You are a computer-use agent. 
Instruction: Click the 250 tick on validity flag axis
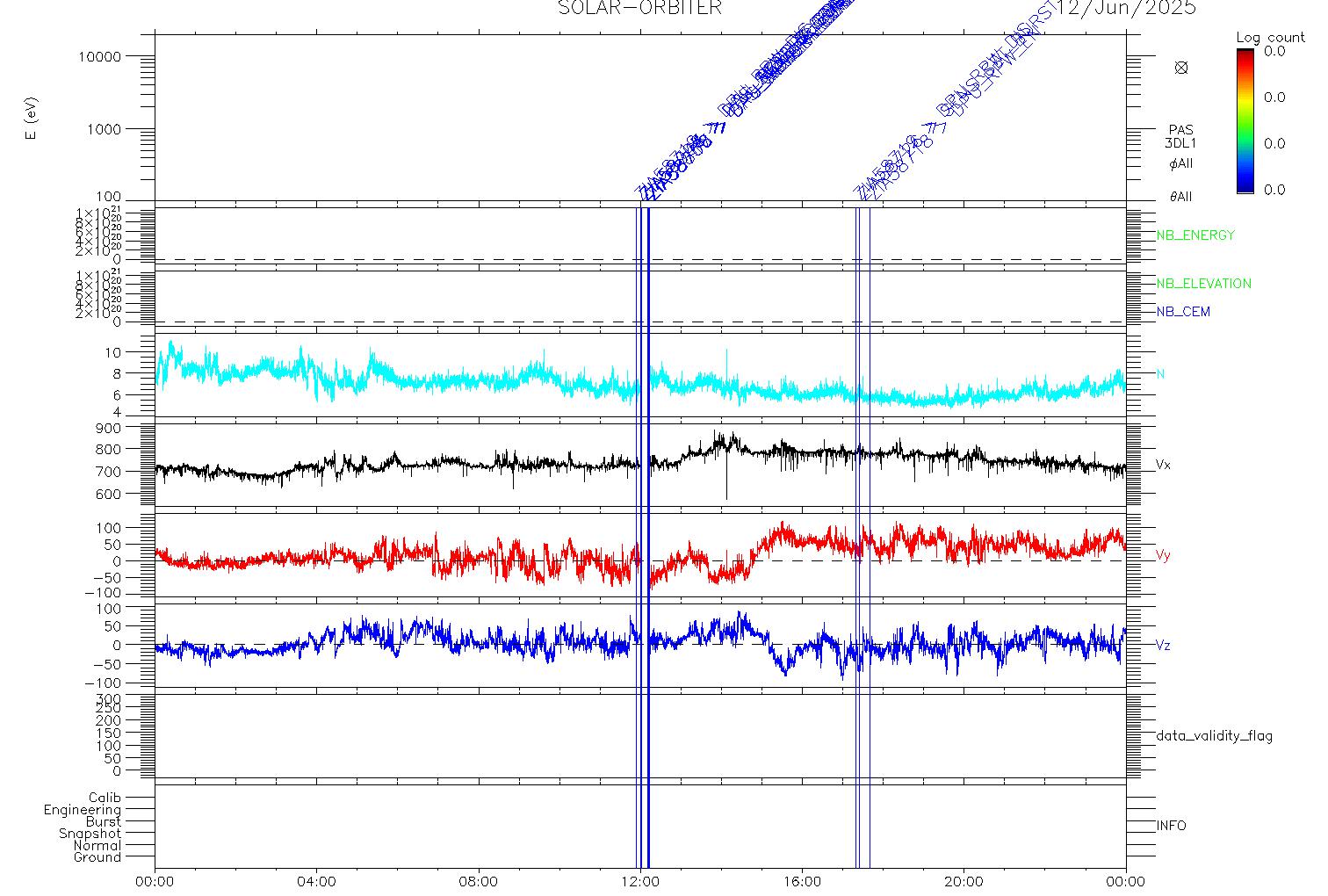109,708
